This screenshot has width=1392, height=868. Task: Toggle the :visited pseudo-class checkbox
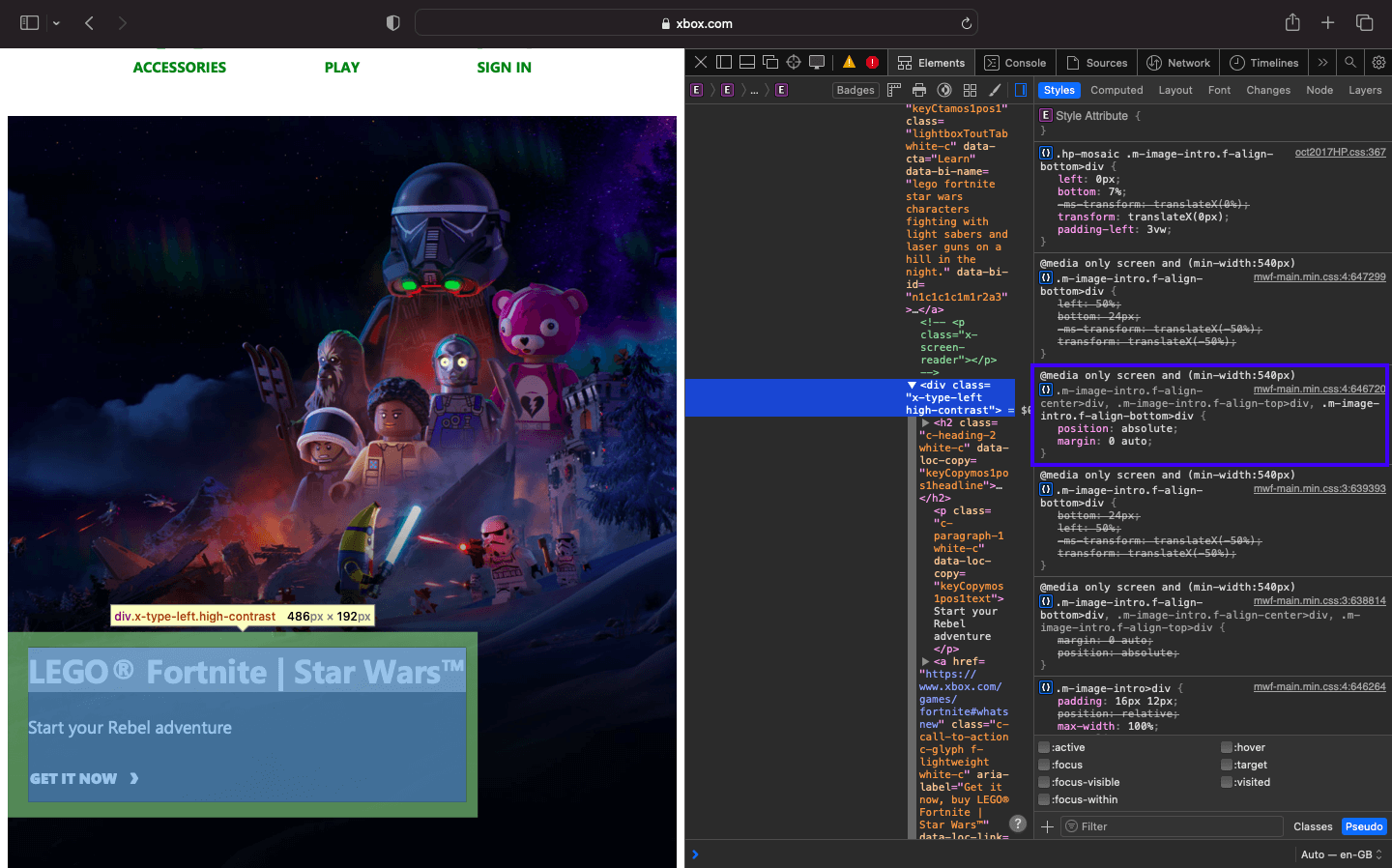coord(1227,782)
